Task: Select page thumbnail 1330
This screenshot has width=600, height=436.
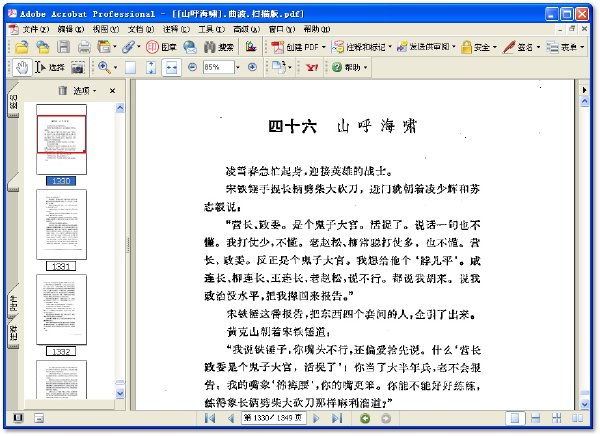Action: click(61, 139)
